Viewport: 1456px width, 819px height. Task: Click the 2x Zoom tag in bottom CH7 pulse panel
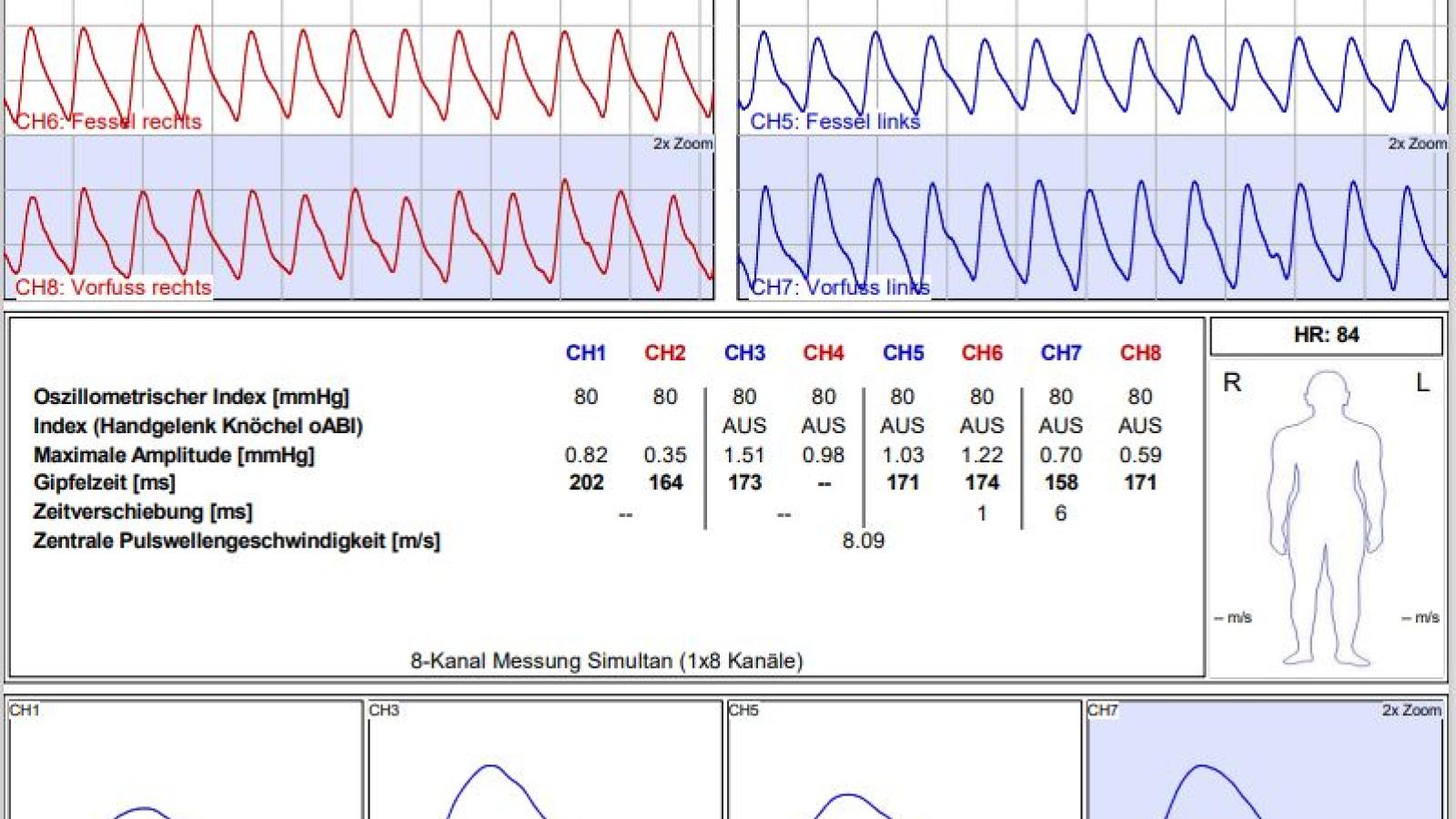[x=1411, y=710]
